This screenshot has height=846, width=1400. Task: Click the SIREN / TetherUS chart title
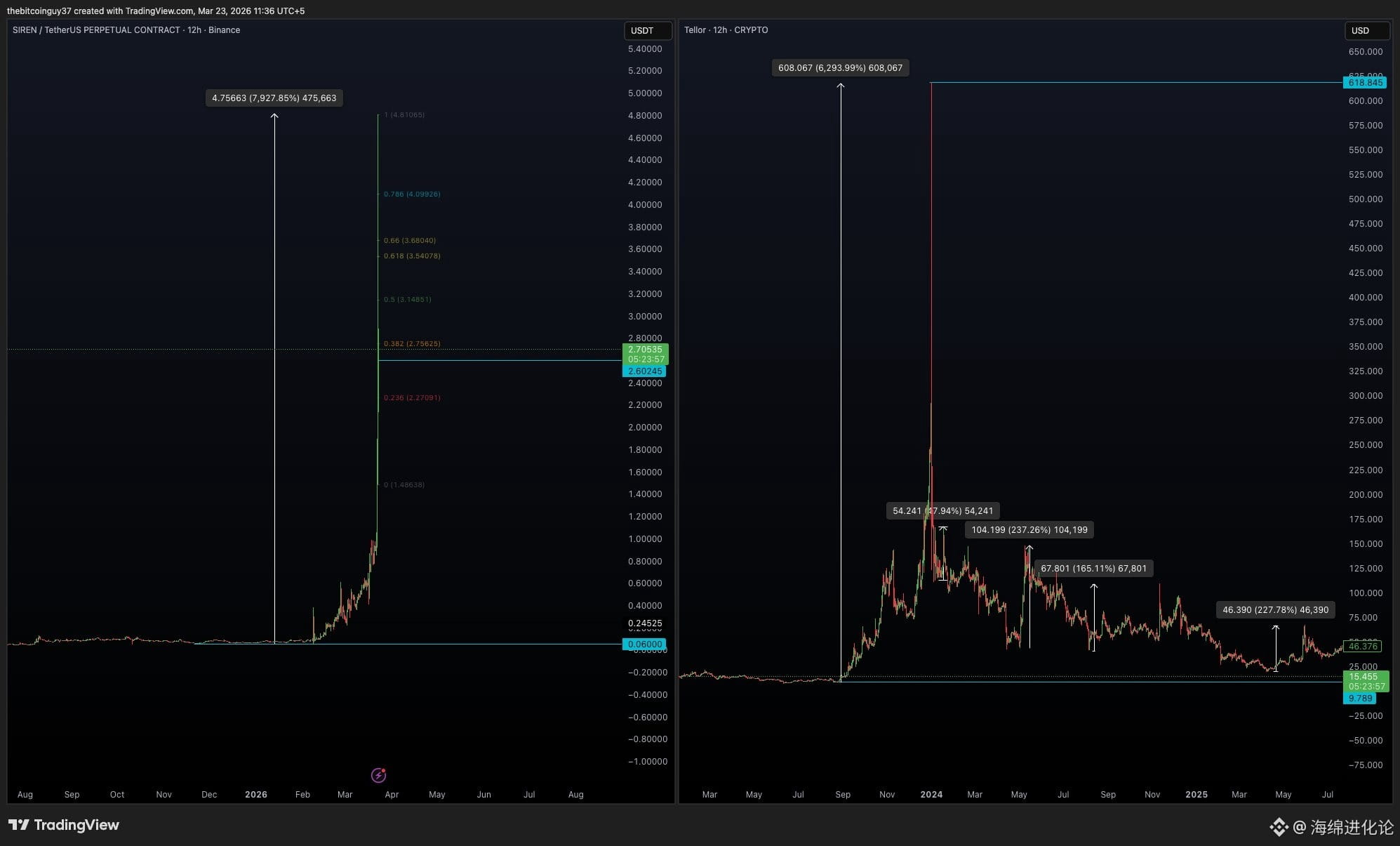(126, 30)
